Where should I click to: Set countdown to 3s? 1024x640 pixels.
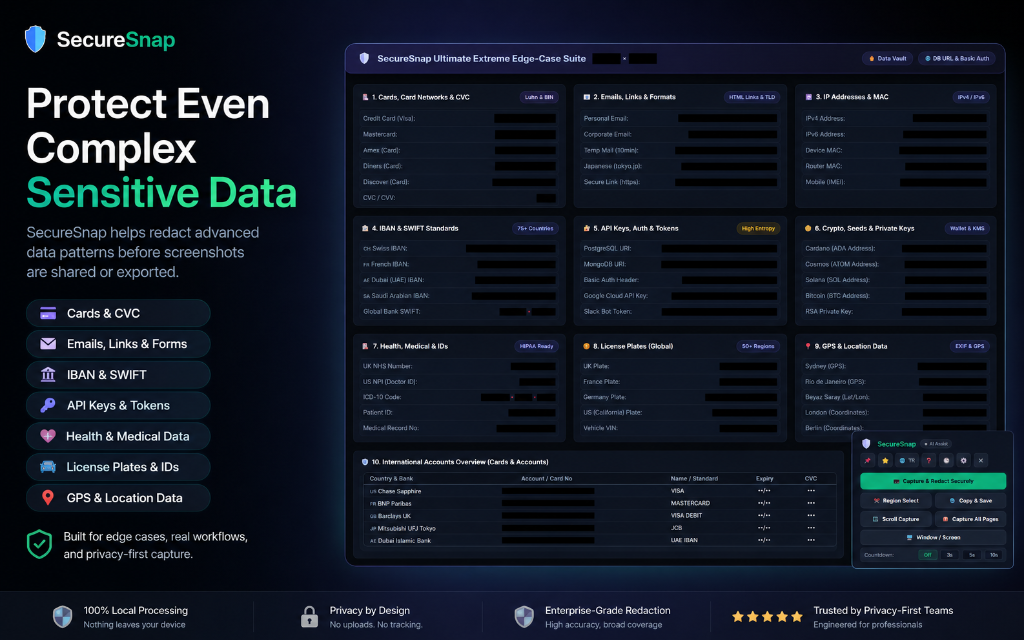tap(950, 555)
